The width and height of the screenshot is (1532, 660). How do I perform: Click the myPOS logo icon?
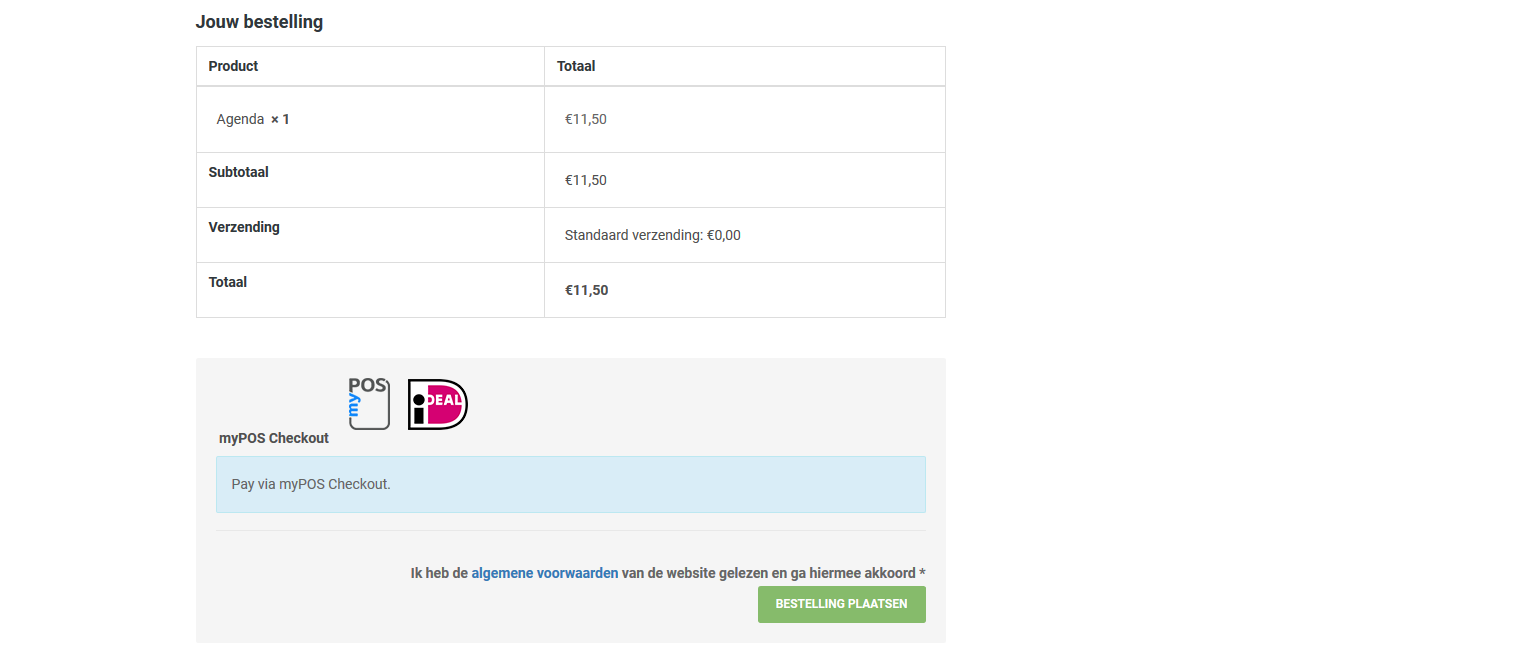tap(368, 404)
